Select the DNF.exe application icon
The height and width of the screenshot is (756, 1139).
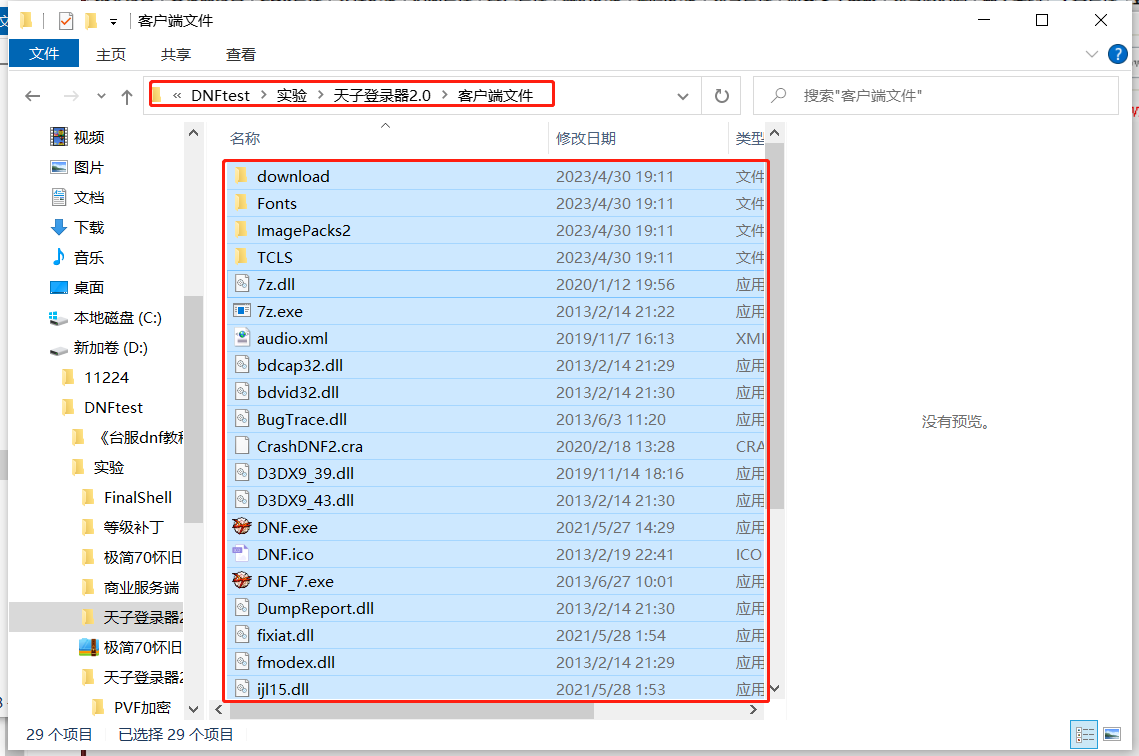[x=242, y=527]
